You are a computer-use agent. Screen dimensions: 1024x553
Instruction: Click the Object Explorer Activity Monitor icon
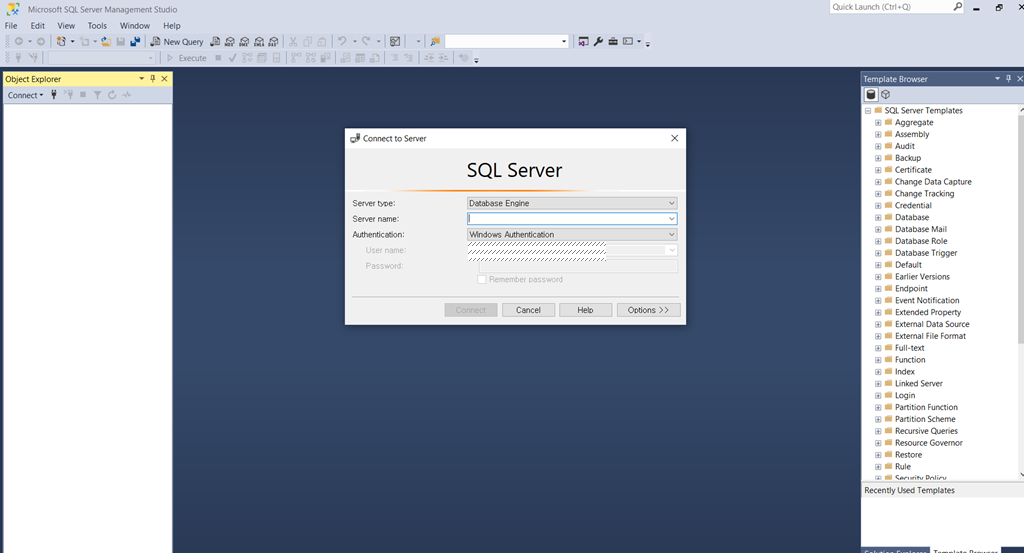pyautogui.click(x=127, y=95)
